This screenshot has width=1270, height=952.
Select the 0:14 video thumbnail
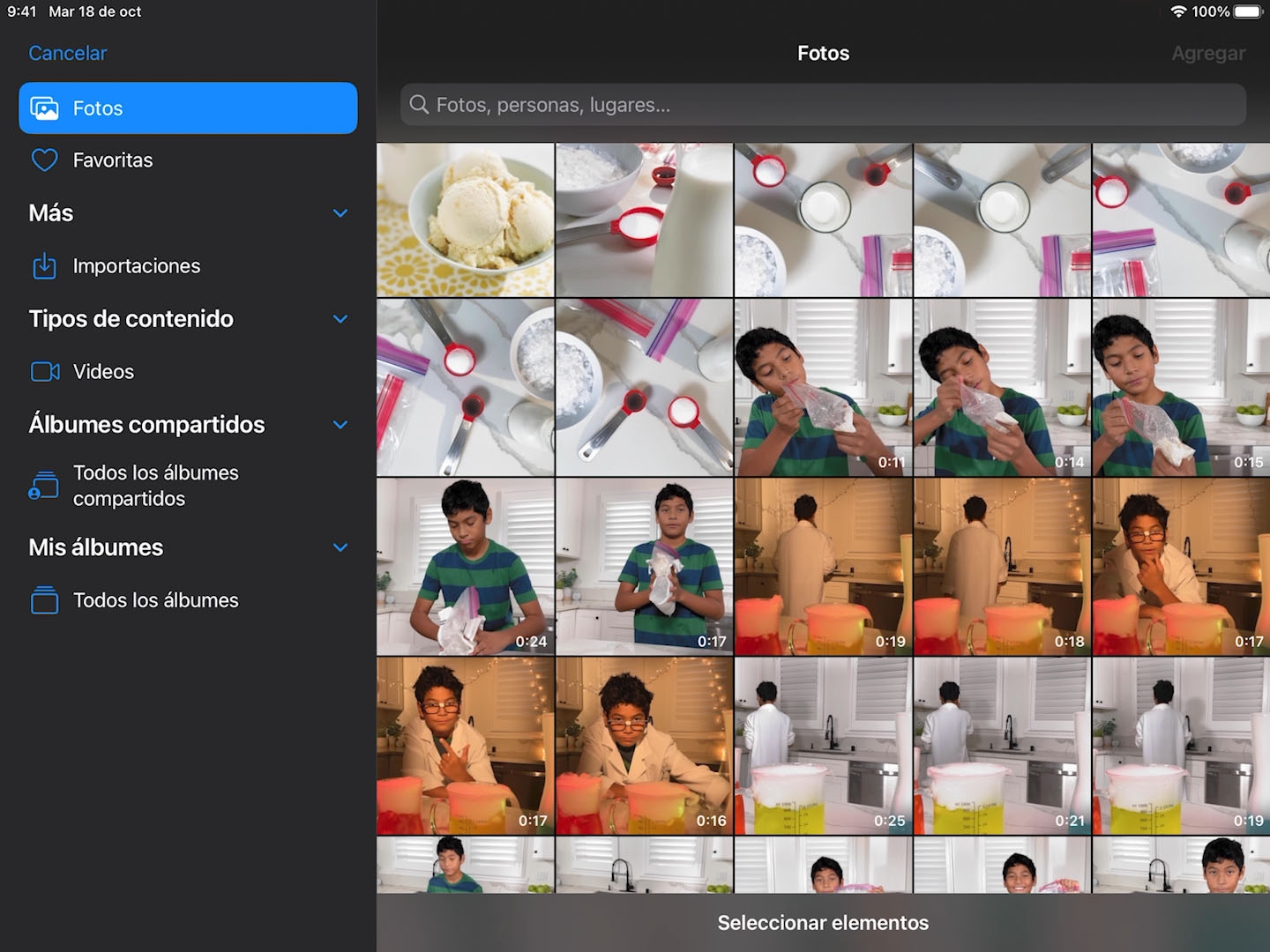pyautogui.click(x=1002, y=388)
